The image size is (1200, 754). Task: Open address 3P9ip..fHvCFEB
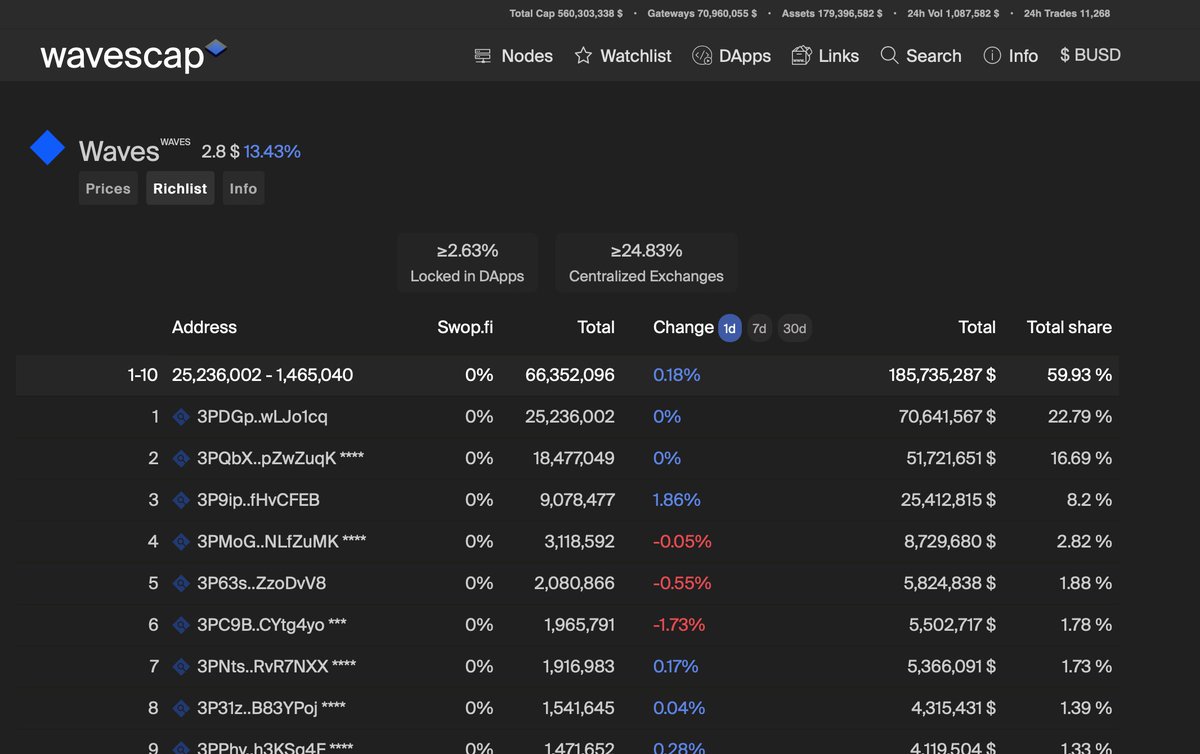coord(258,500)
